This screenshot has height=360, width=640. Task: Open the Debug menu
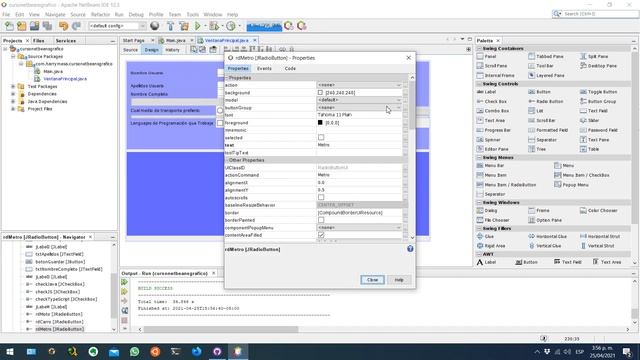pyautogui.click(x=136, y=14)
